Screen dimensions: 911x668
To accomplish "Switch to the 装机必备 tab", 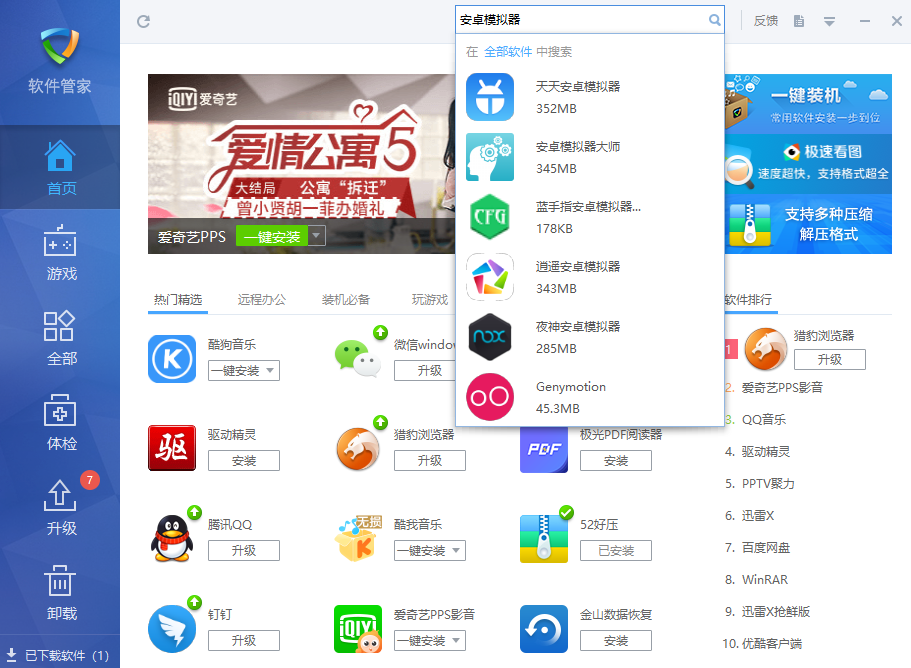I will [x=346, y=300].
